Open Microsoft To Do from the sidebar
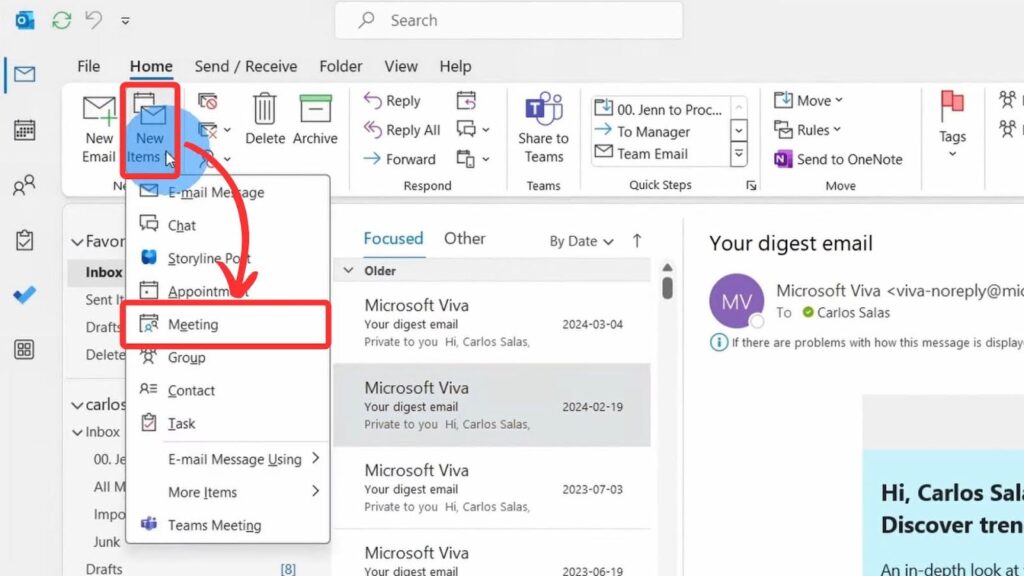The image size is (1024, 576). [24, 242]
